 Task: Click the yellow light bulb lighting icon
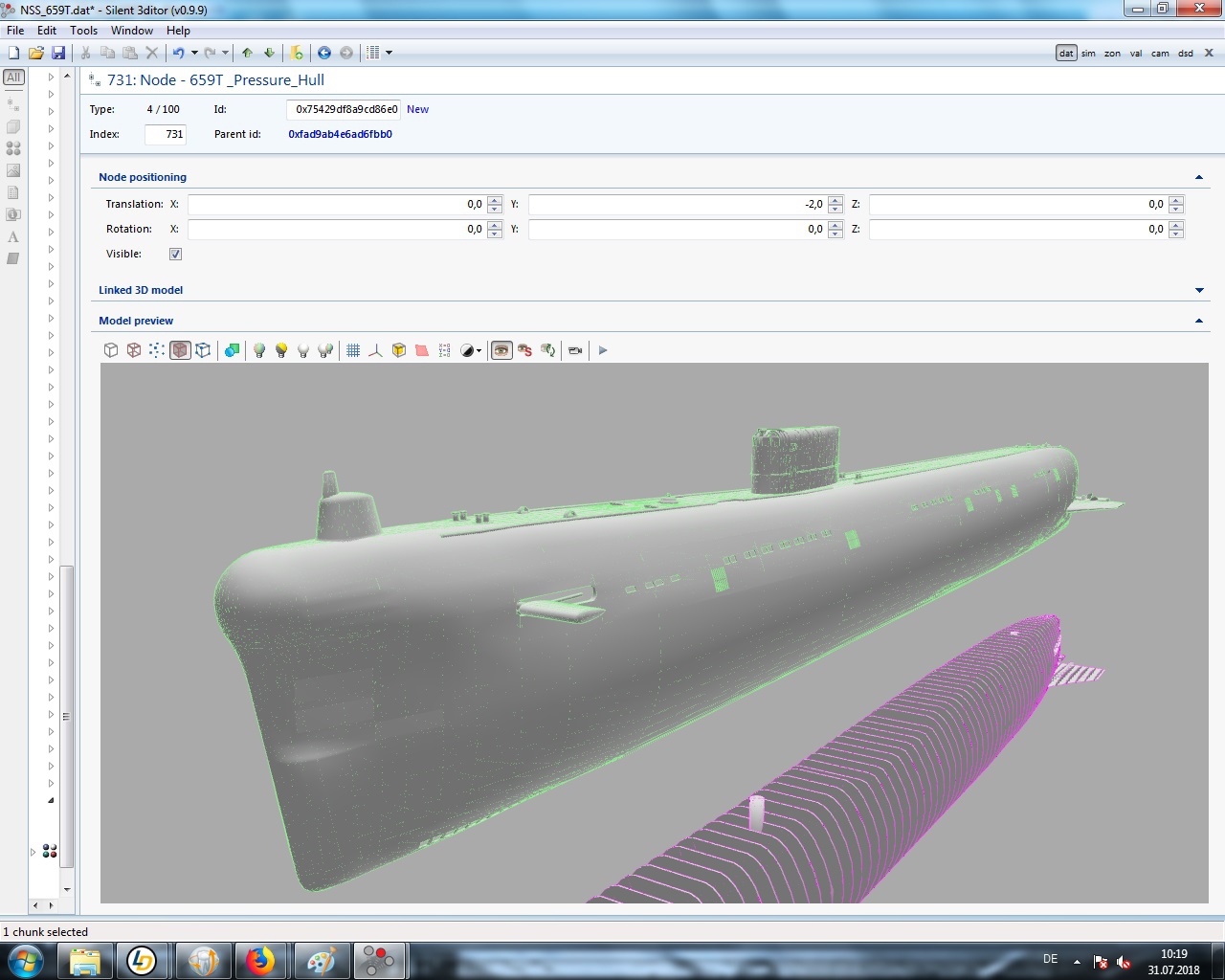click(281, 350)
